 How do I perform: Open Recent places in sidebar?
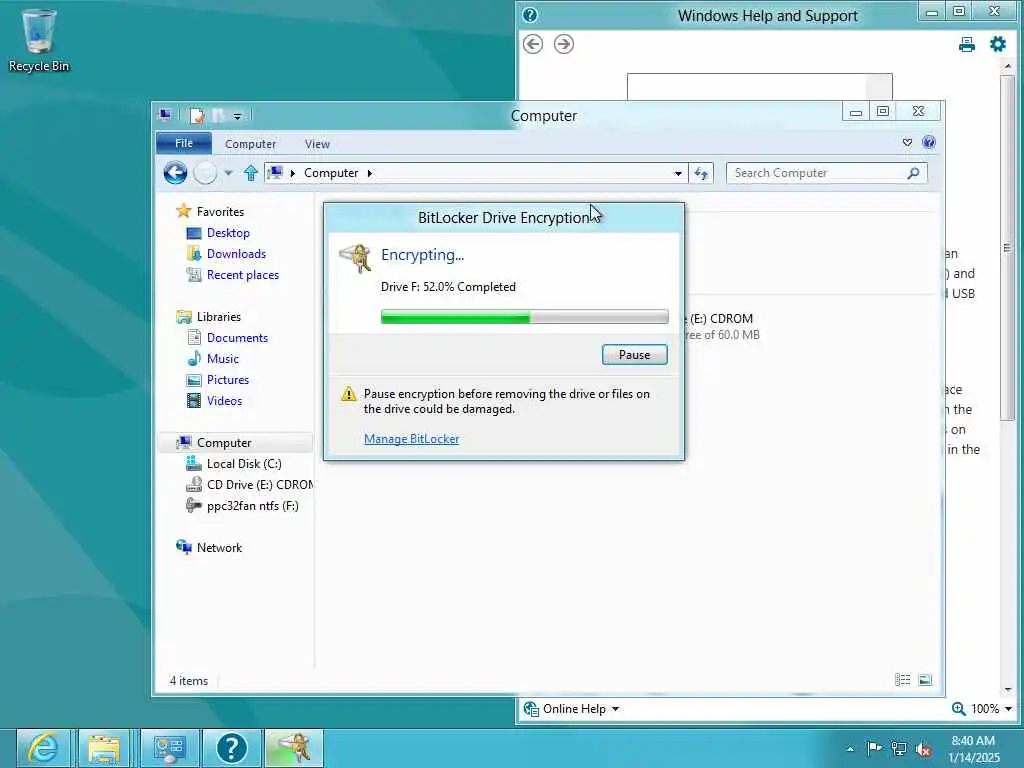(242, 275)
